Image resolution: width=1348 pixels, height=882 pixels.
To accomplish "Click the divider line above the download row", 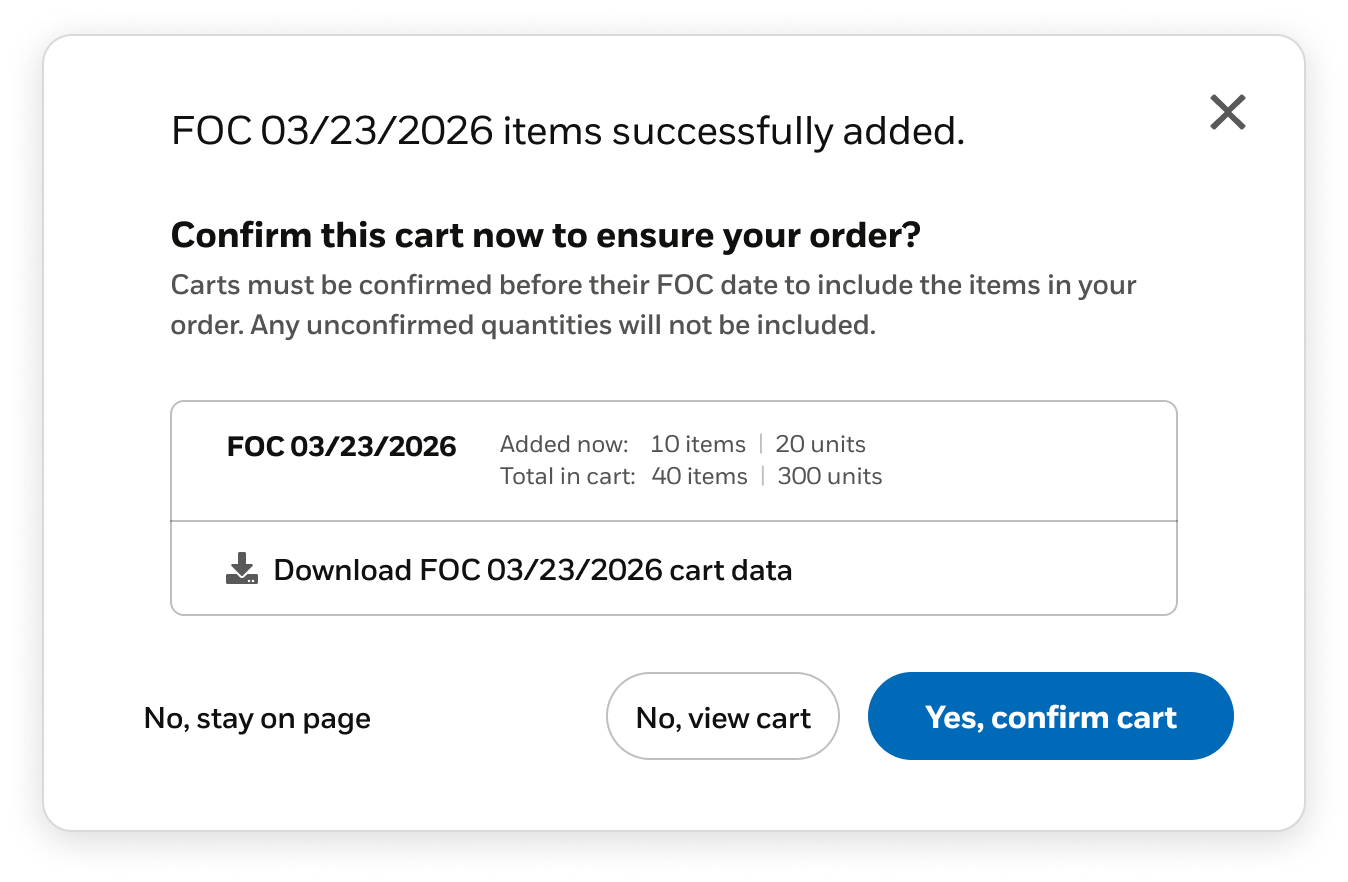I will [673, 521].
